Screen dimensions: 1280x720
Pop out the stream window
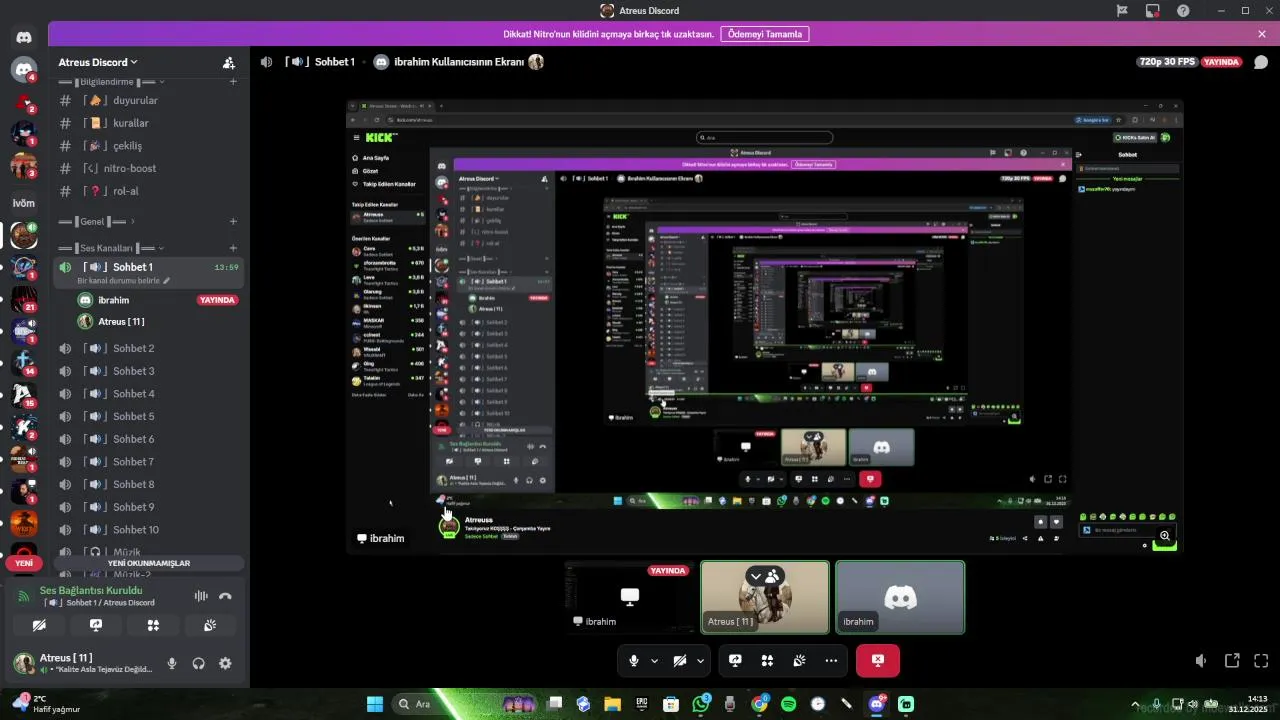1232,661
